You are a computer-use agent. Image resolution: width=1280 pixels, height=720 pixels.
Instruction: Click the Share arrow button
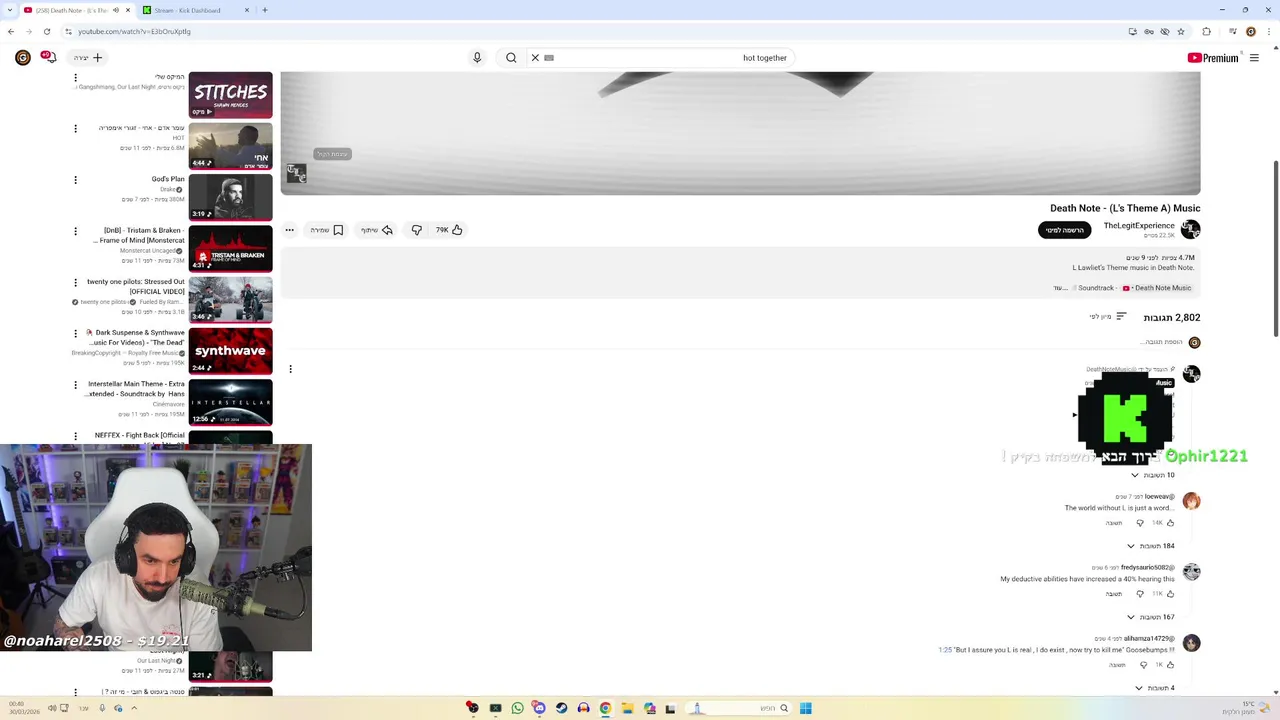[x=377, y=230]
